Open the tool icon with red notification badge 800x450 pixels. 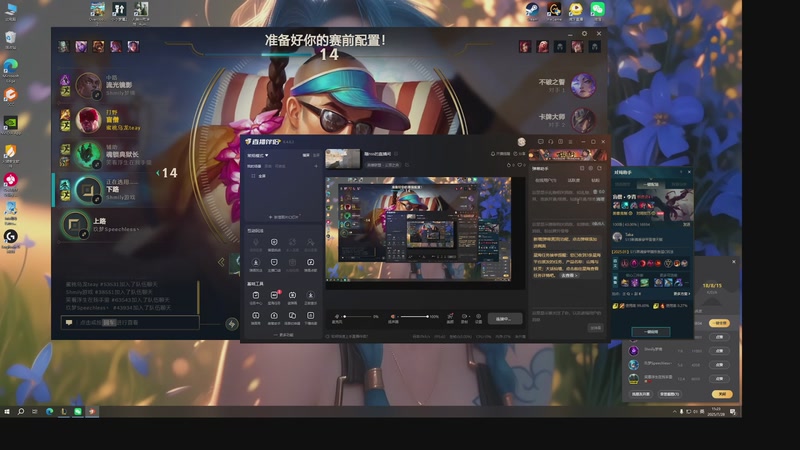(x=274, y=296)
